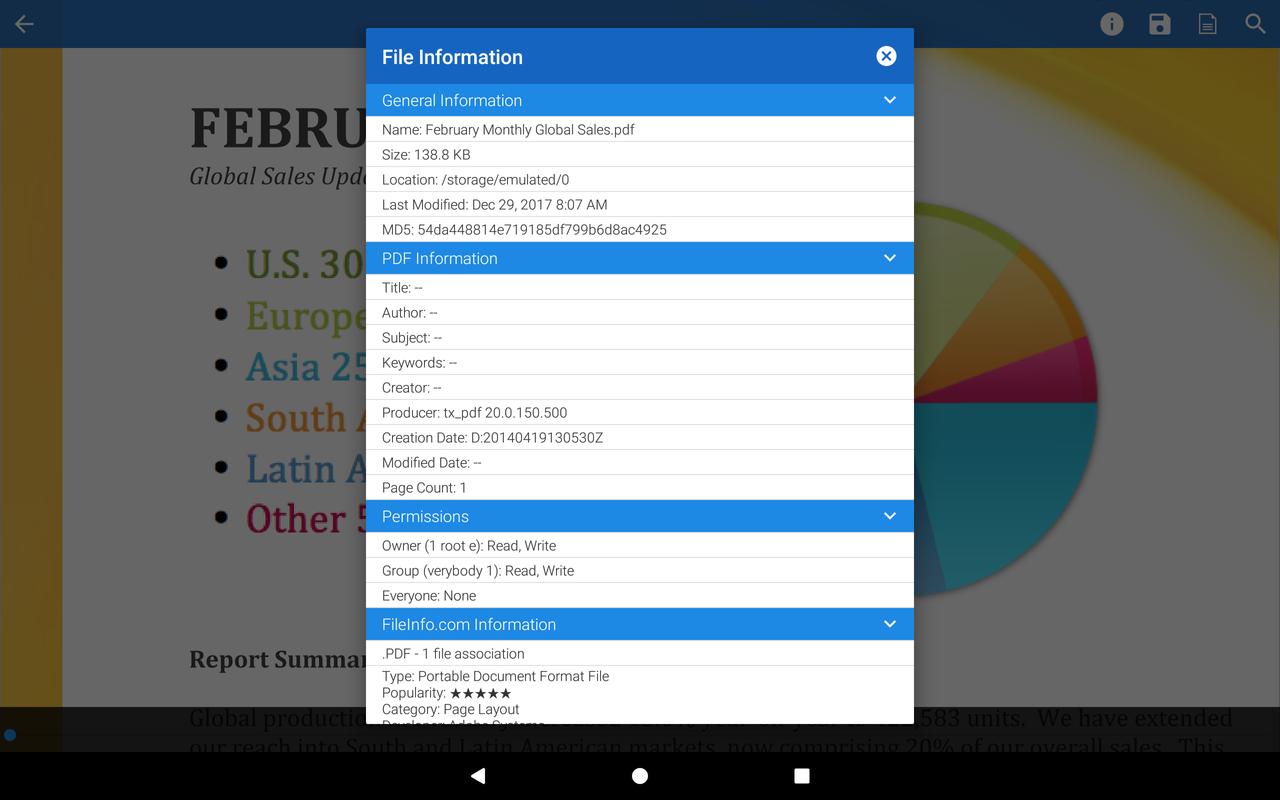Close the File Information dialog

(886, 56)
